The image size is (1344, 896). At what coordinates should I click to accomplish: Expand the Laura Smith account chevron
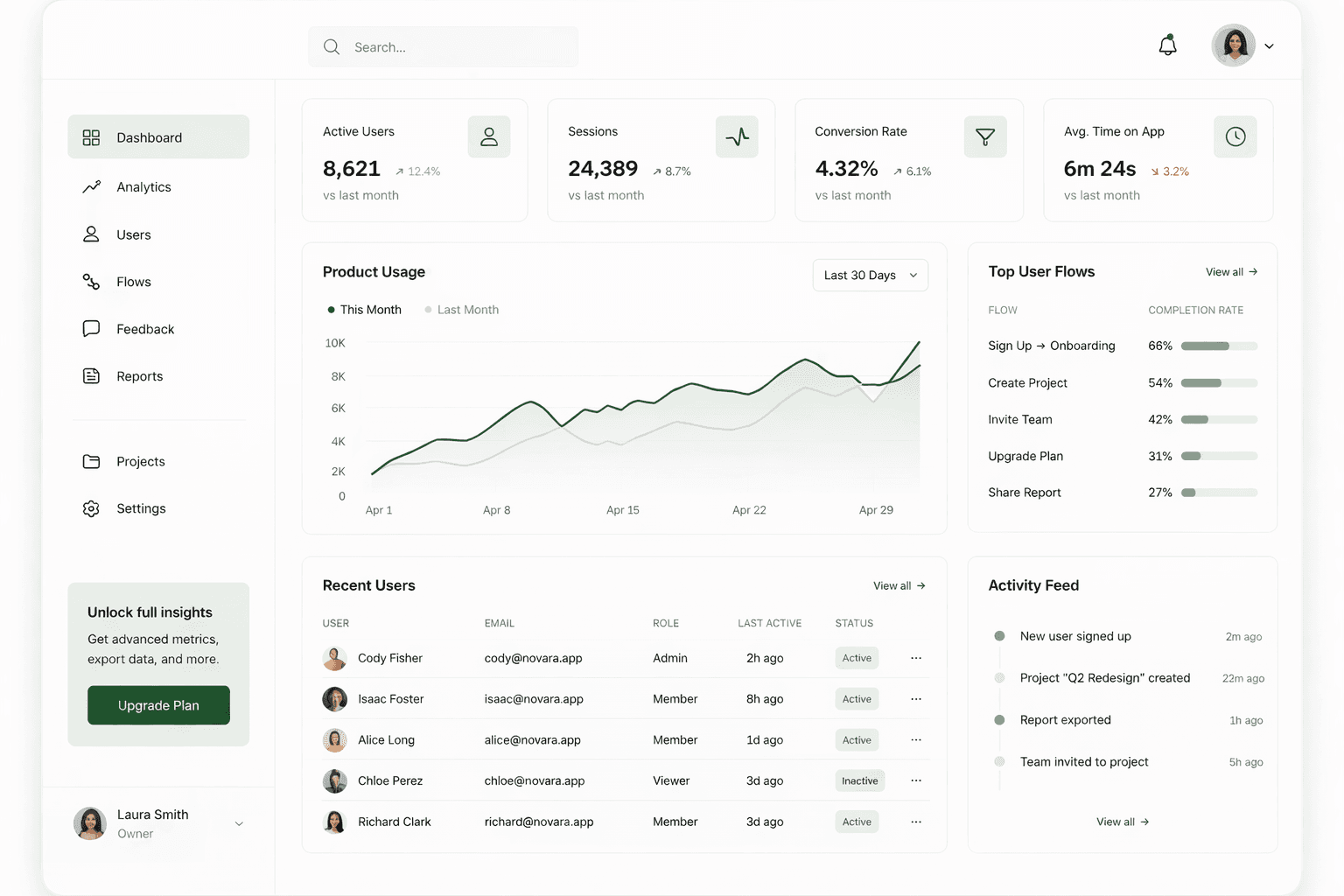click(x=239, y=823)
